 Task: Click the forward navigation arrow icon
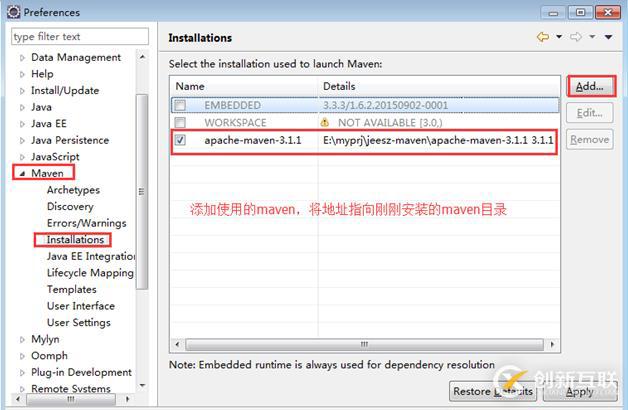point(576,37)
